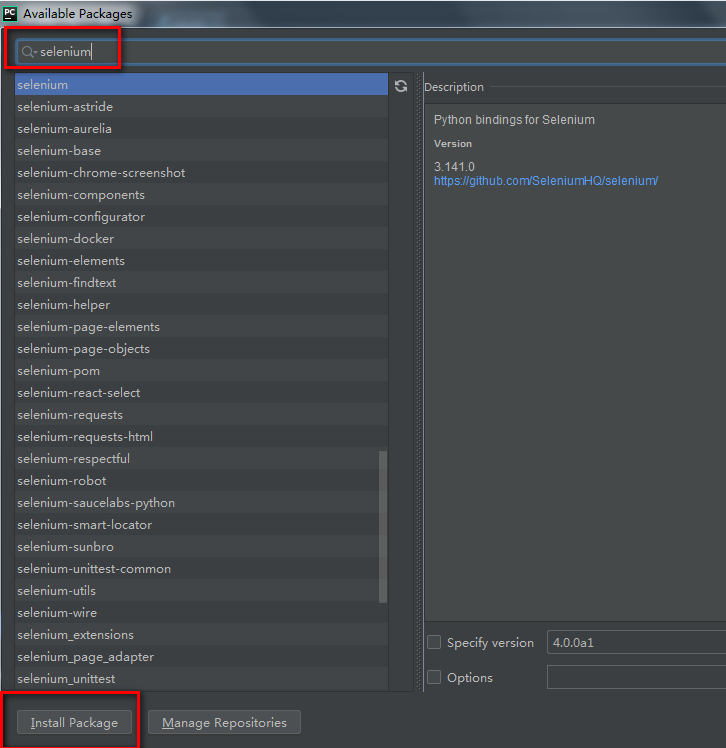Select selenium-aurelia in the list

tap(201, 128)
